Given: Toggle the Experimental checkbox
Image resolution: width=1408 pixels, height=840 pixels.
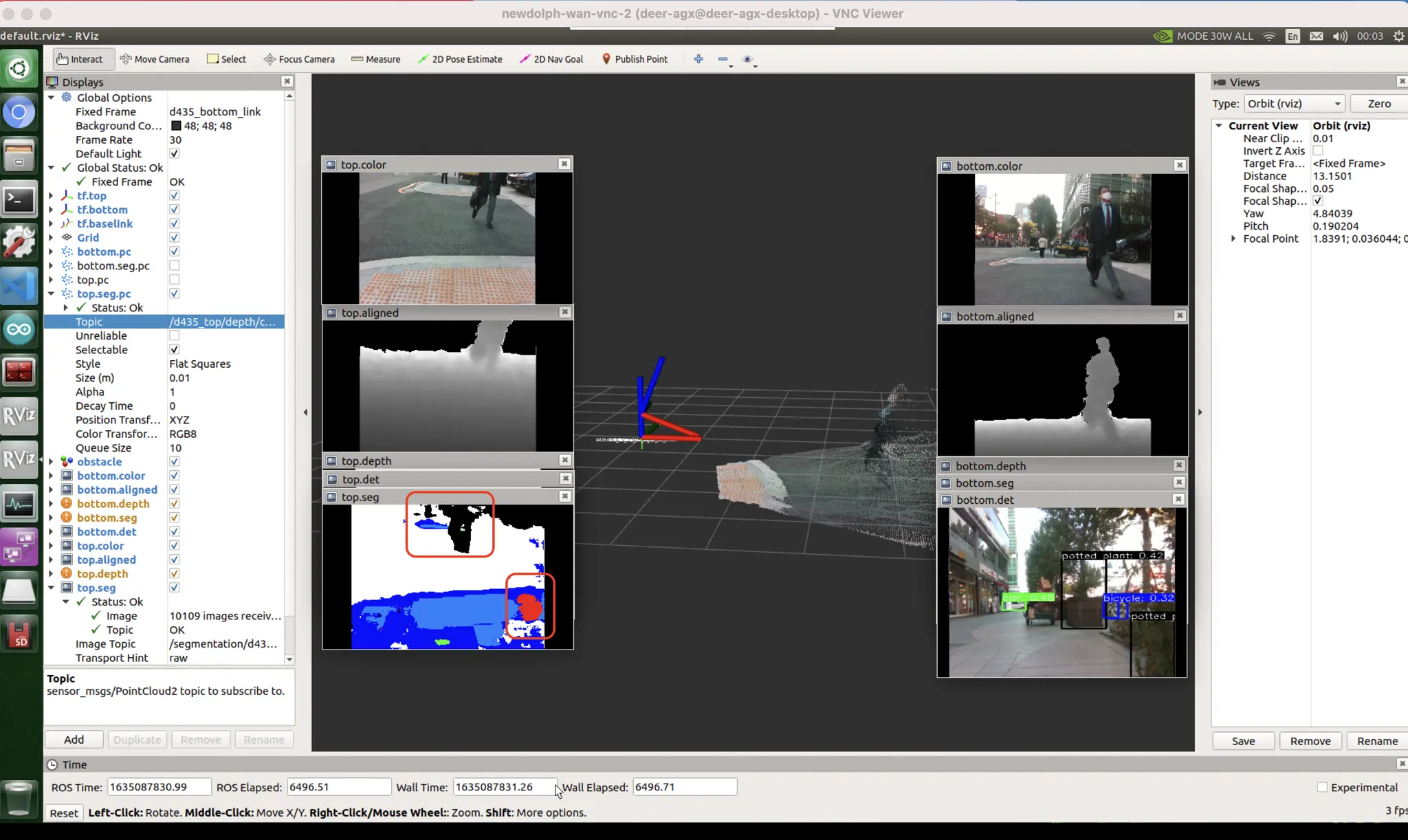Looking at the screenshot, I should pyautogui.click(x=1321, y=787).
